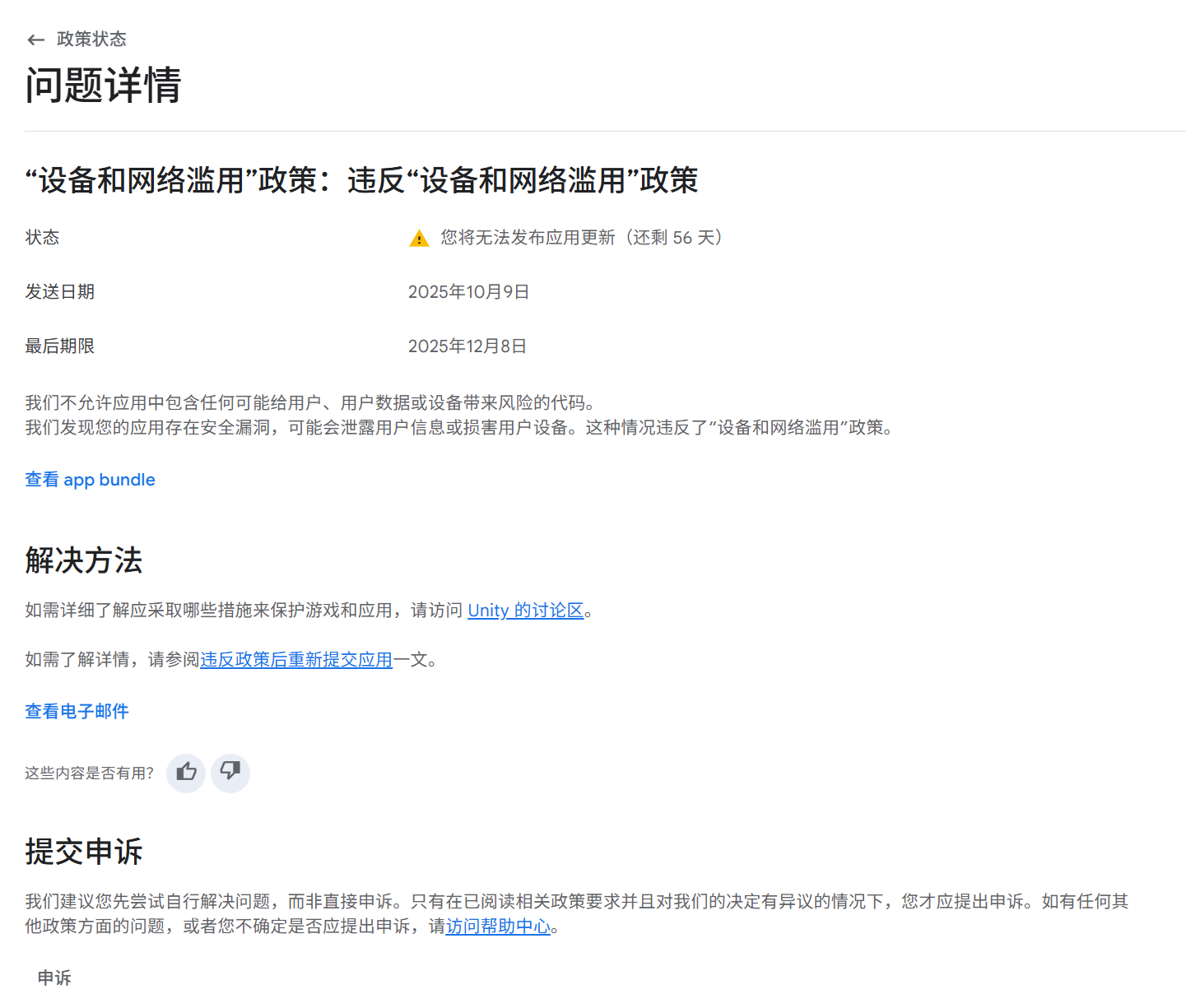Give positive feedback on 这些内容是否有用
The image size is (1186, 1008).
pyautogui.click(x=185, y=773)
